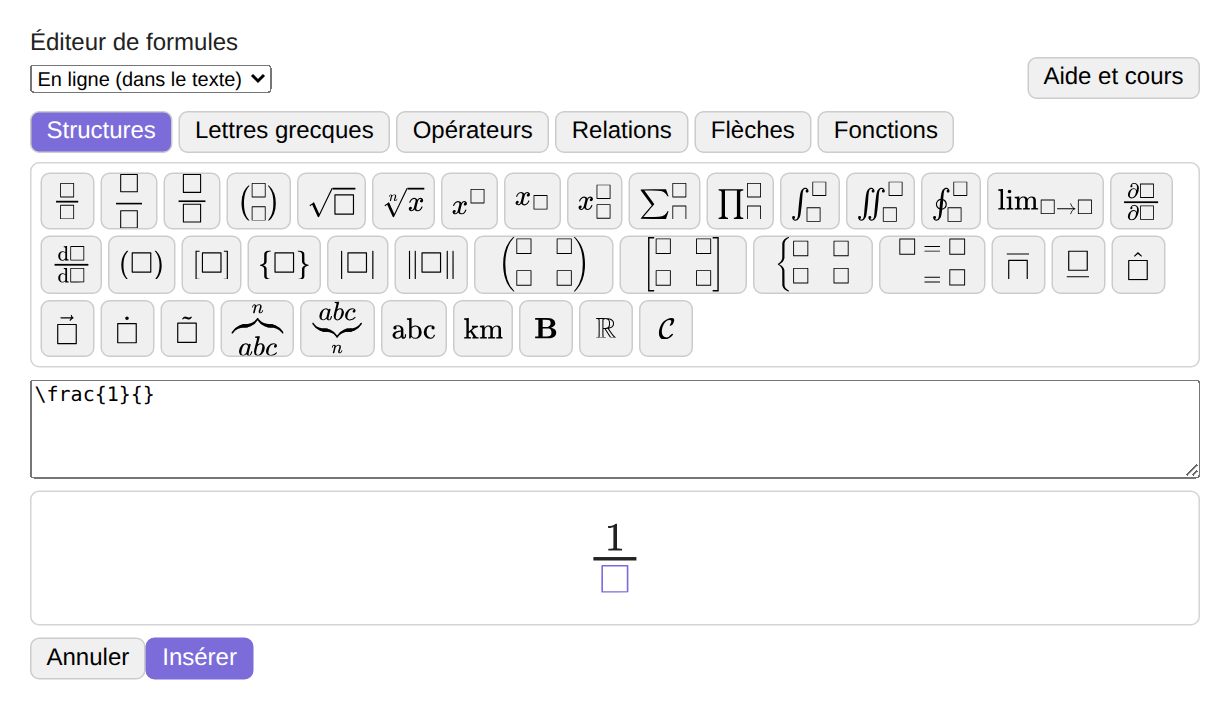Click Insérer to insert the formula
The image size is (1230, 710).
200,658
